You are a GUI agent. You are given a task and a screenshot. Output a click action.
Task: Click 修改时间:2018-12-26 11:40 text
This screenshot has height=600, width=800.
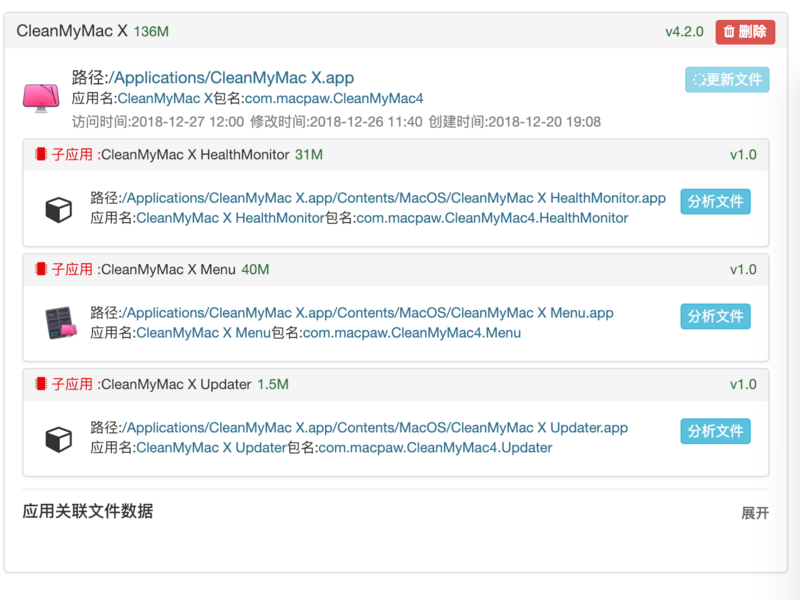(x=336, y=121)
